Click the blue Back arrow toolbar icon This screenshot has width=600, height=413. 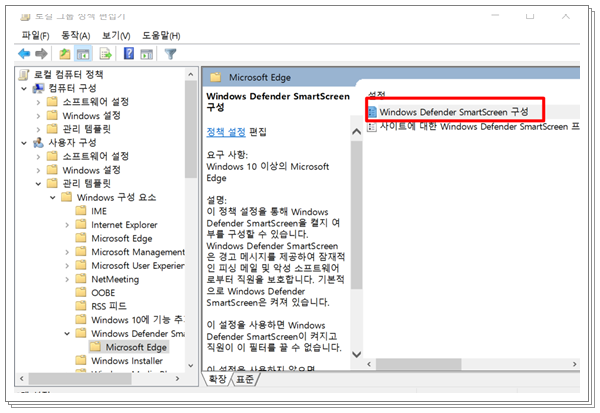pos(24,54)
